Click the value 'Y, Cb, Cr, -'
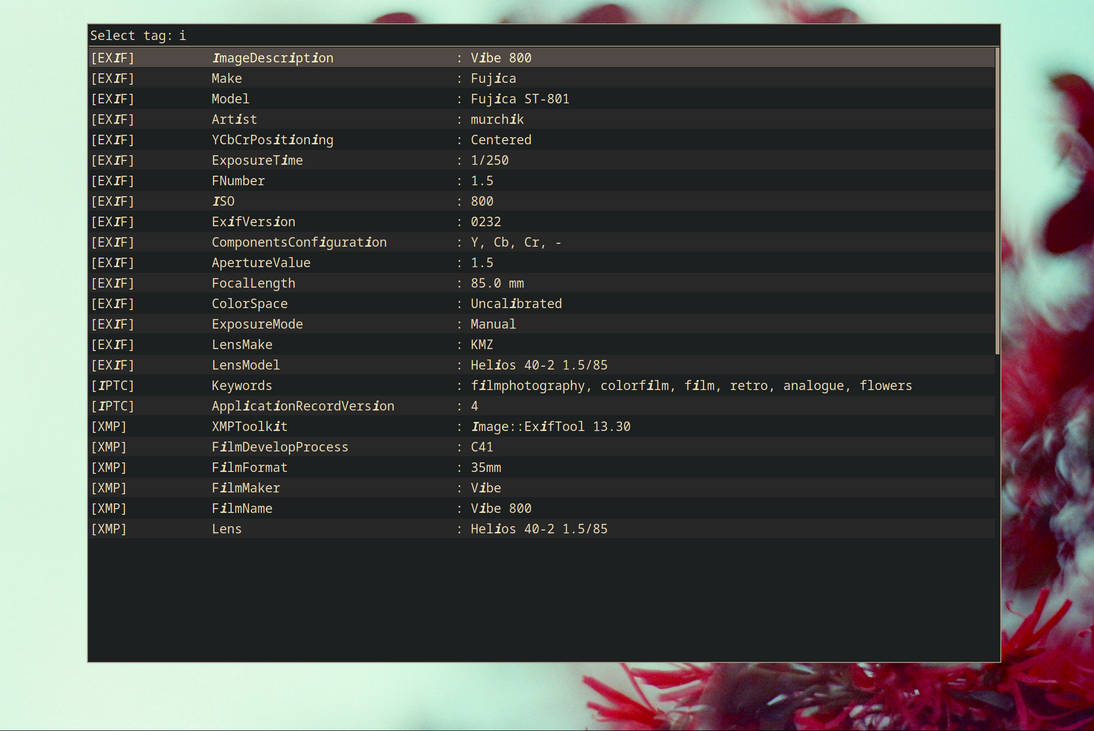 (516, 242)
